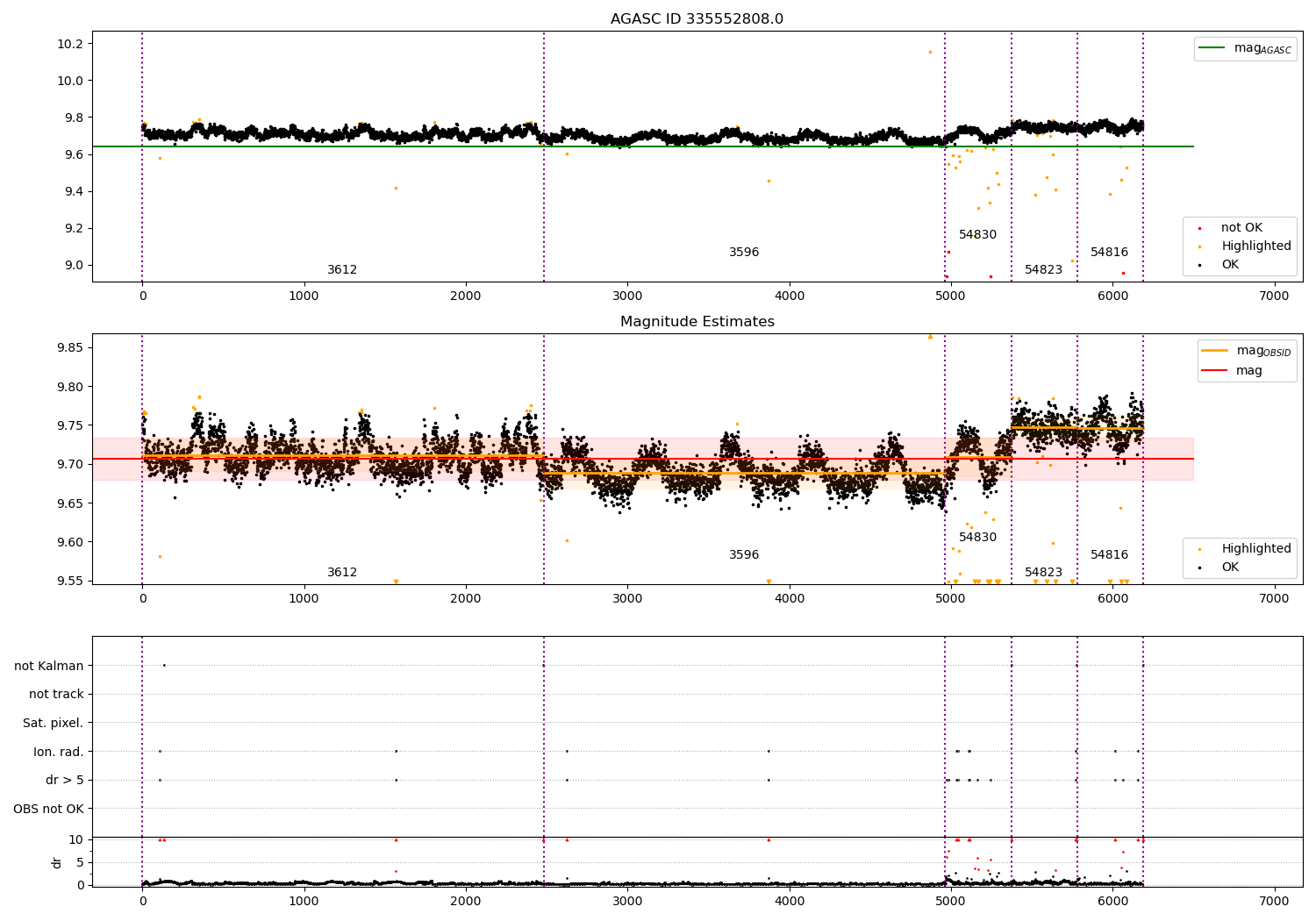Click the 9.4 y-axis tick label
The image size is (1316, 921).
click(73, 192)
